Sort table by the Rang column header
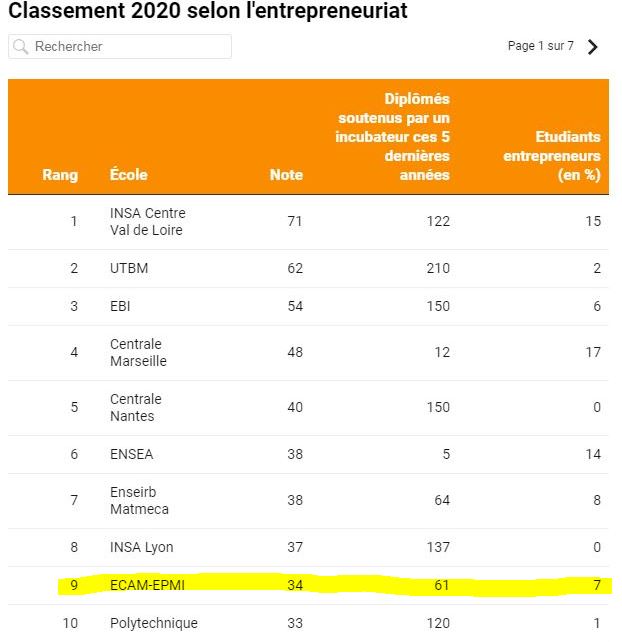 [60, 175]
